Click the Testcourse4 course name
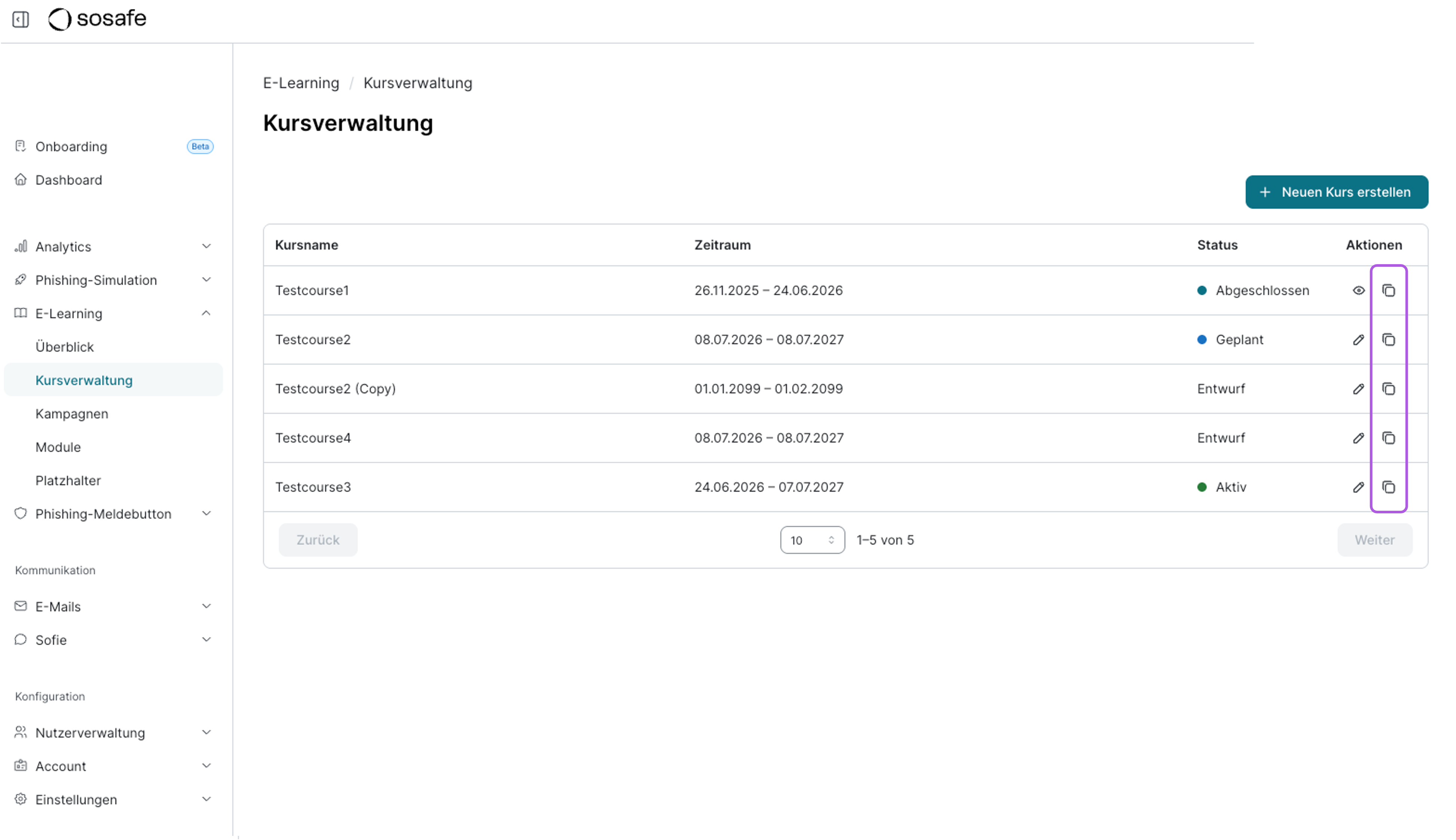Viewport: 1456px width, 840px height. 313,438
